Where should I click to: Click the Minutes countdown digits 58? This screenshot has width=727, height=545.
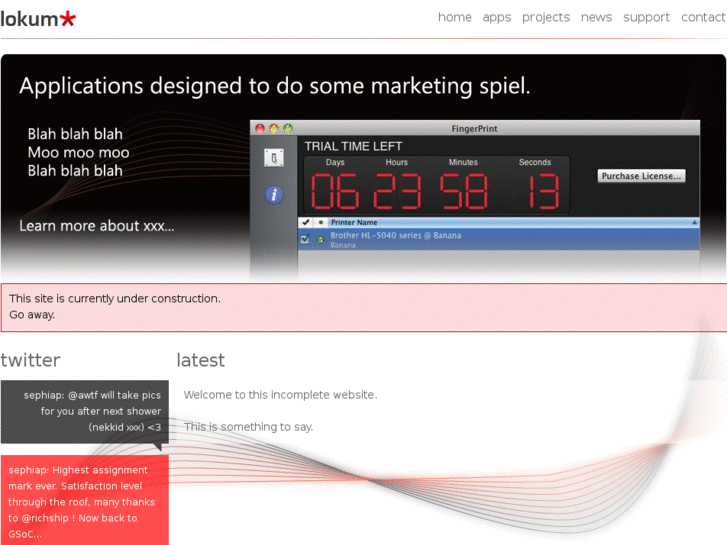(x=463, y=191)
